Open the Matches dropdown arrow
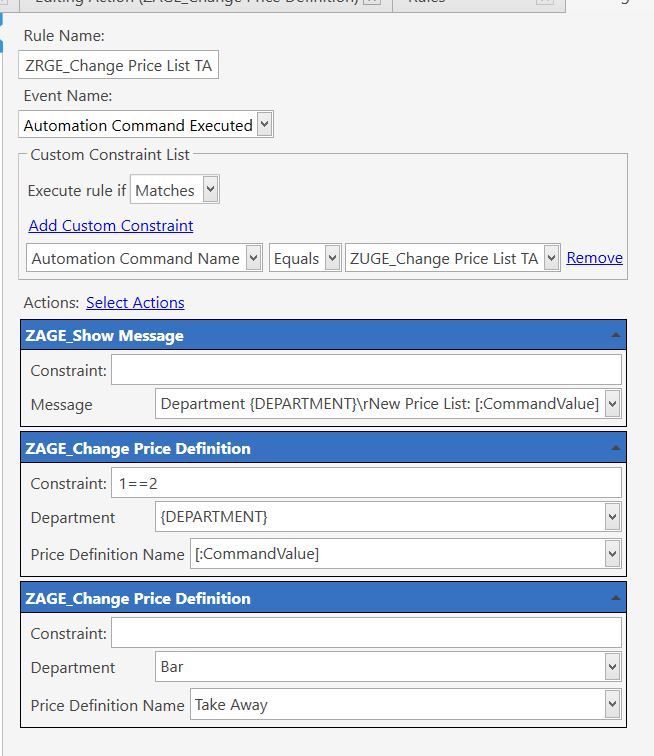This screenshot has height=756, width=654. 210,189
